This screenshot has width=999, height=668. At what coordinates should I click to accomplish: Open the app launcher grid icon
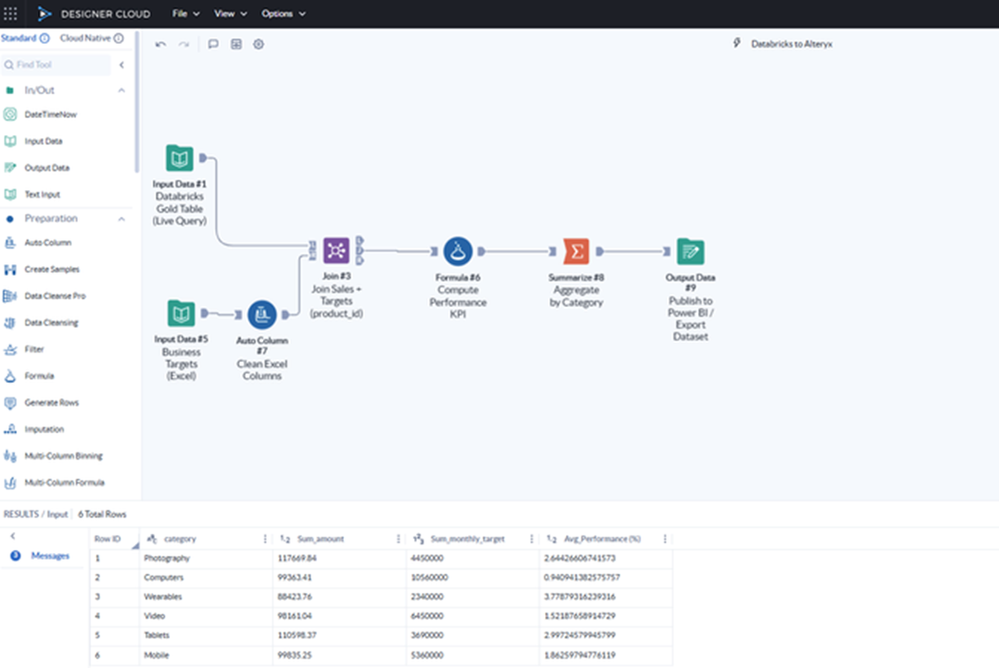[10, 13]
